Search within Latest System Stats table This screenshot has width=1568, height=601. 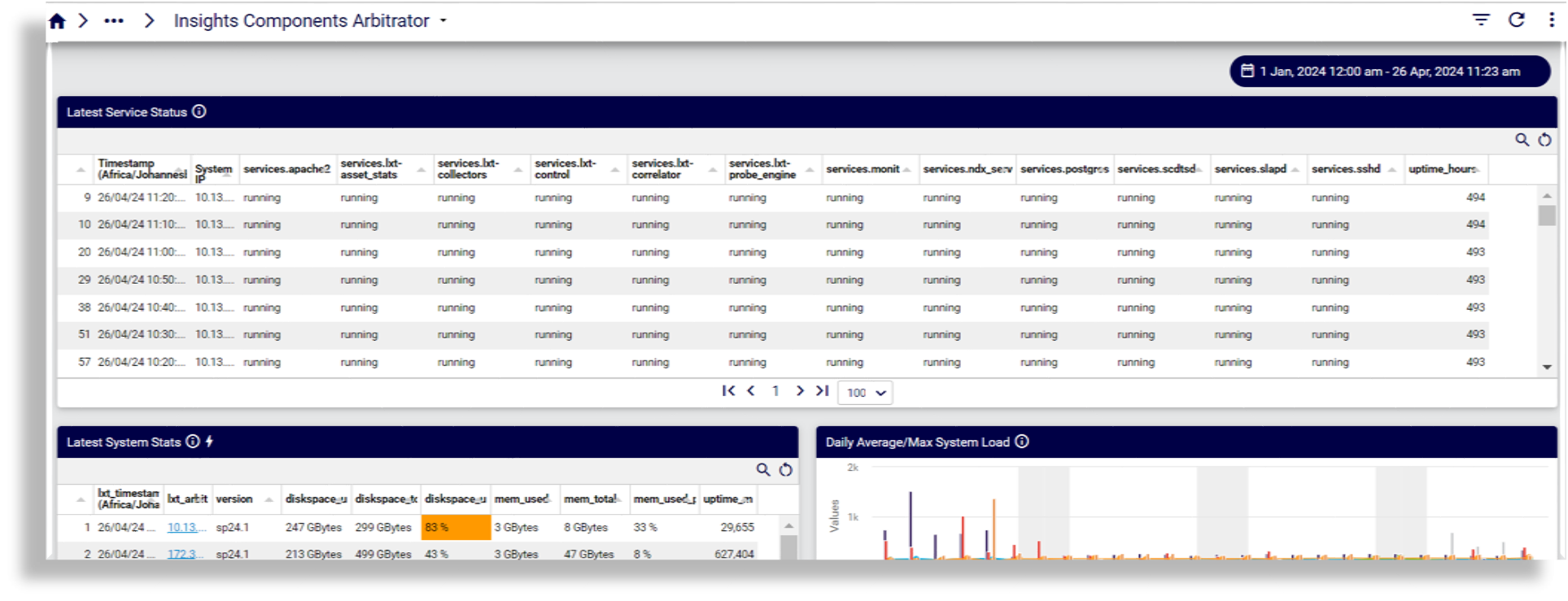[x=763, y=470]
